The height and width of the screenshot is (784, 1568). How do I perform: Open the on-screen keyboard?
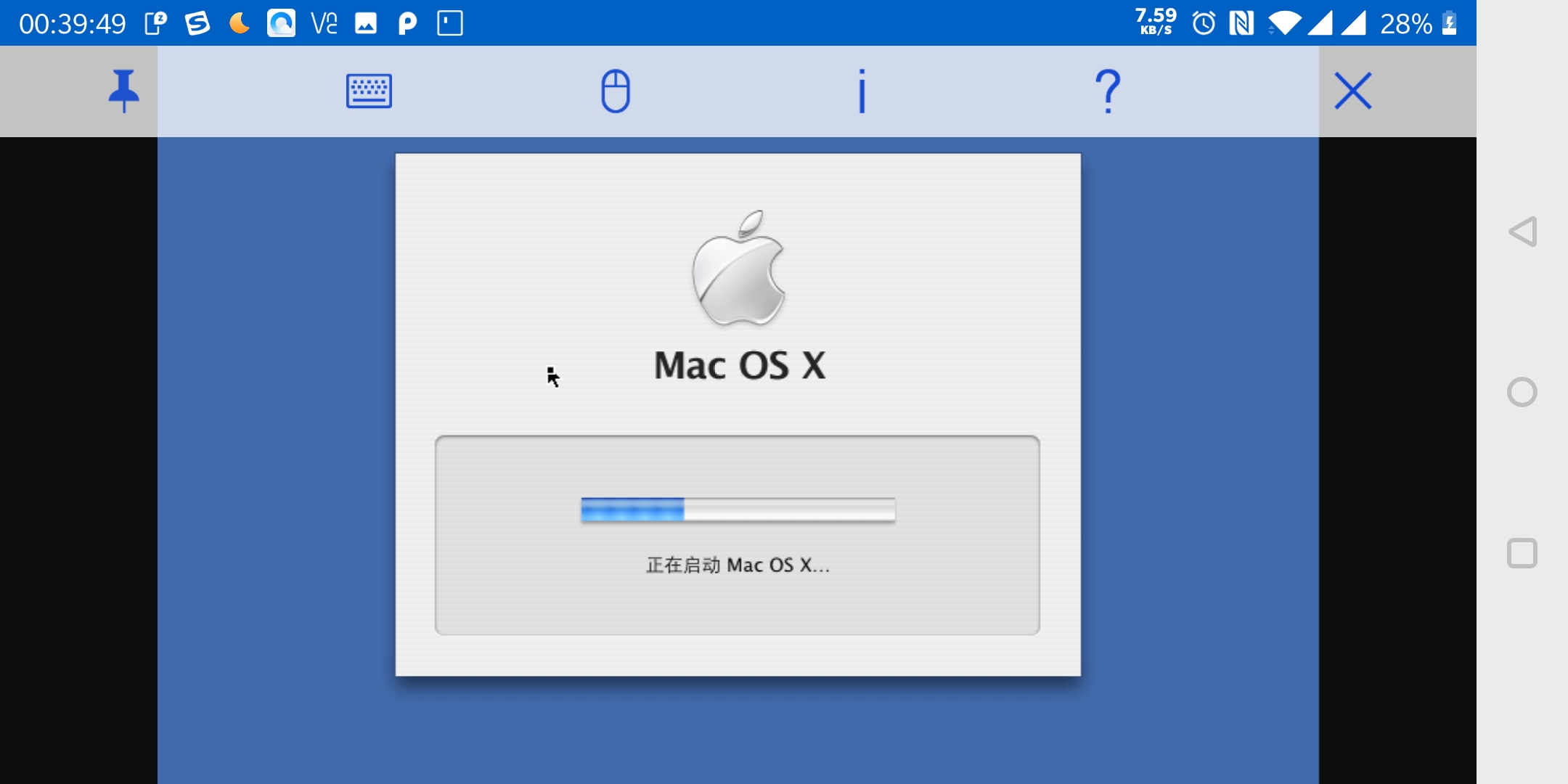coord(369,91)
